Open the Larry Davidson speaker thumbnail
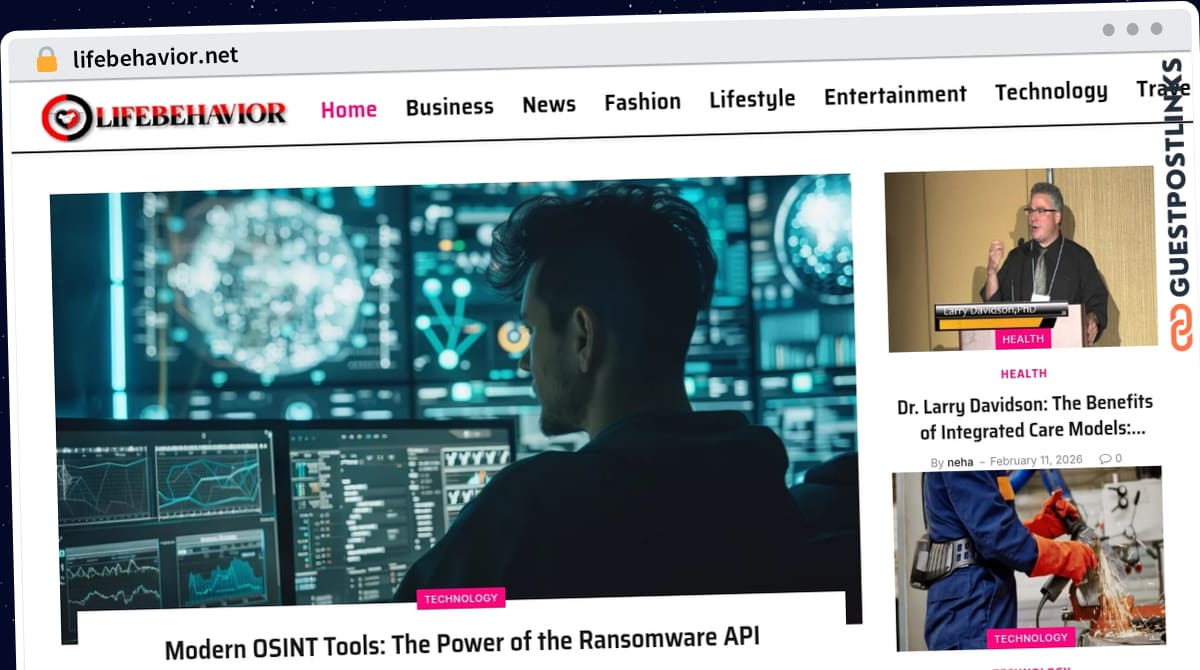 point(1021,258)
